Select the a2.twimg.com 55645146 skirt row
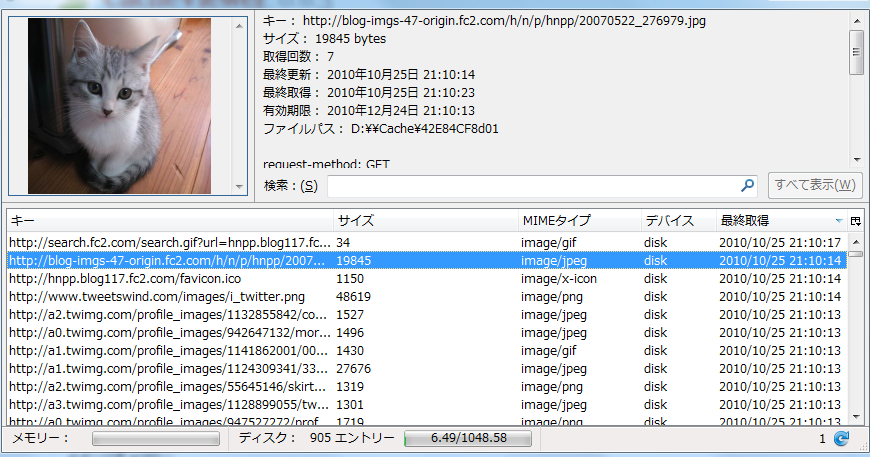 427,387
